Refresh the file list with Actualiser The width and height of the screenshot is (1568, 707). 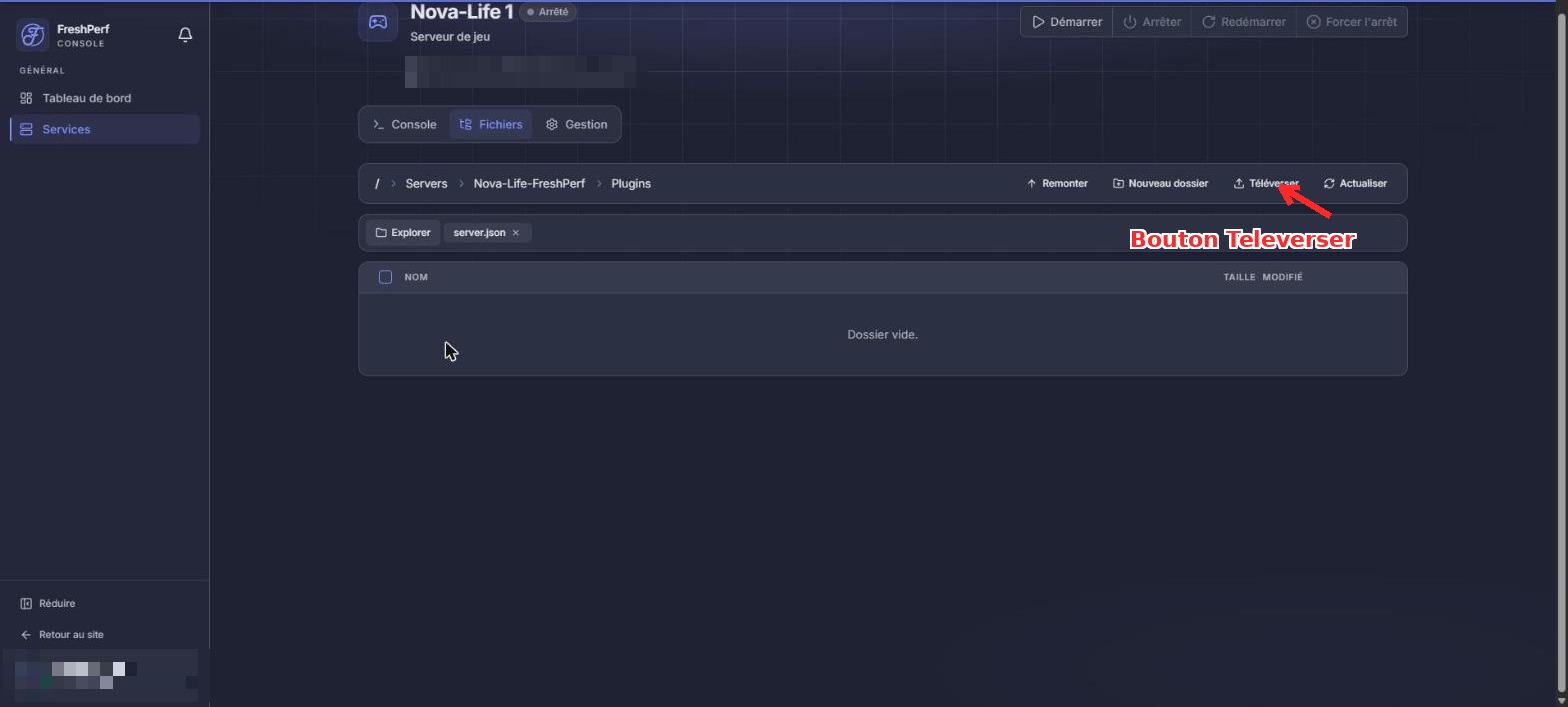coord(1355,184)
